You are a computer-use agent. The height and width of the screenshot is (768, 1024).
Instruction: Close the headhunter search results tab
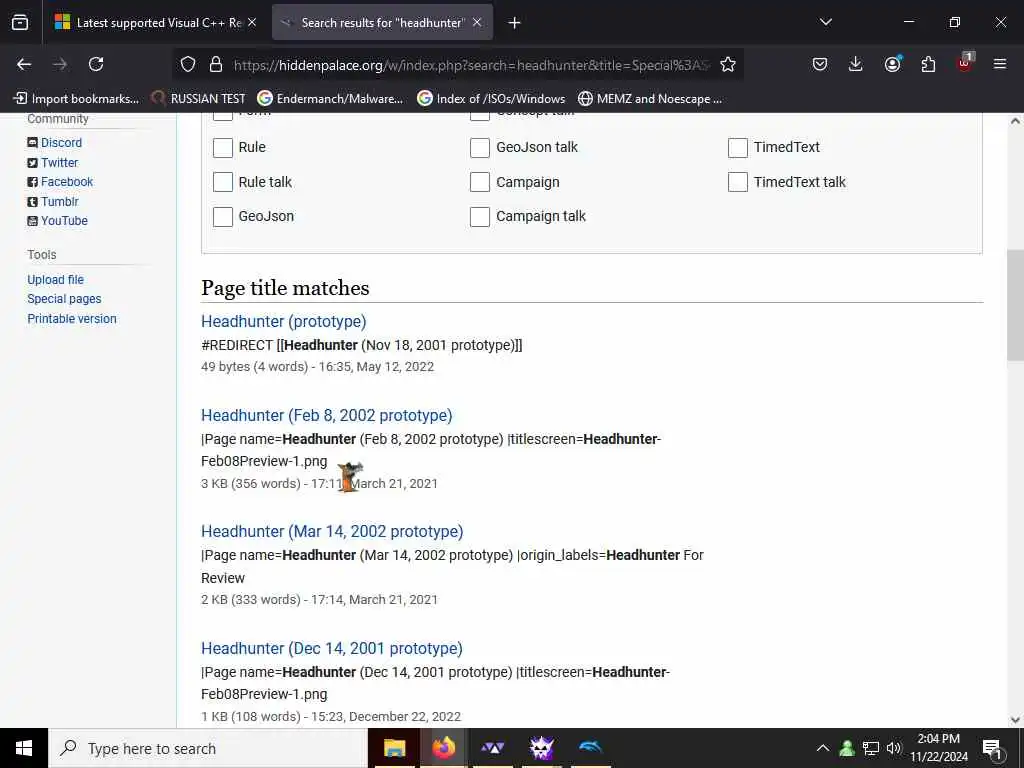pyautogui.click(x=477, y=22)
